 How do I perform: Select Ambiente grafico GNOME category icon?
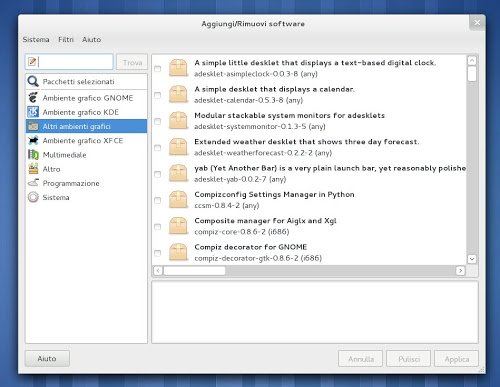coord(33,98)
